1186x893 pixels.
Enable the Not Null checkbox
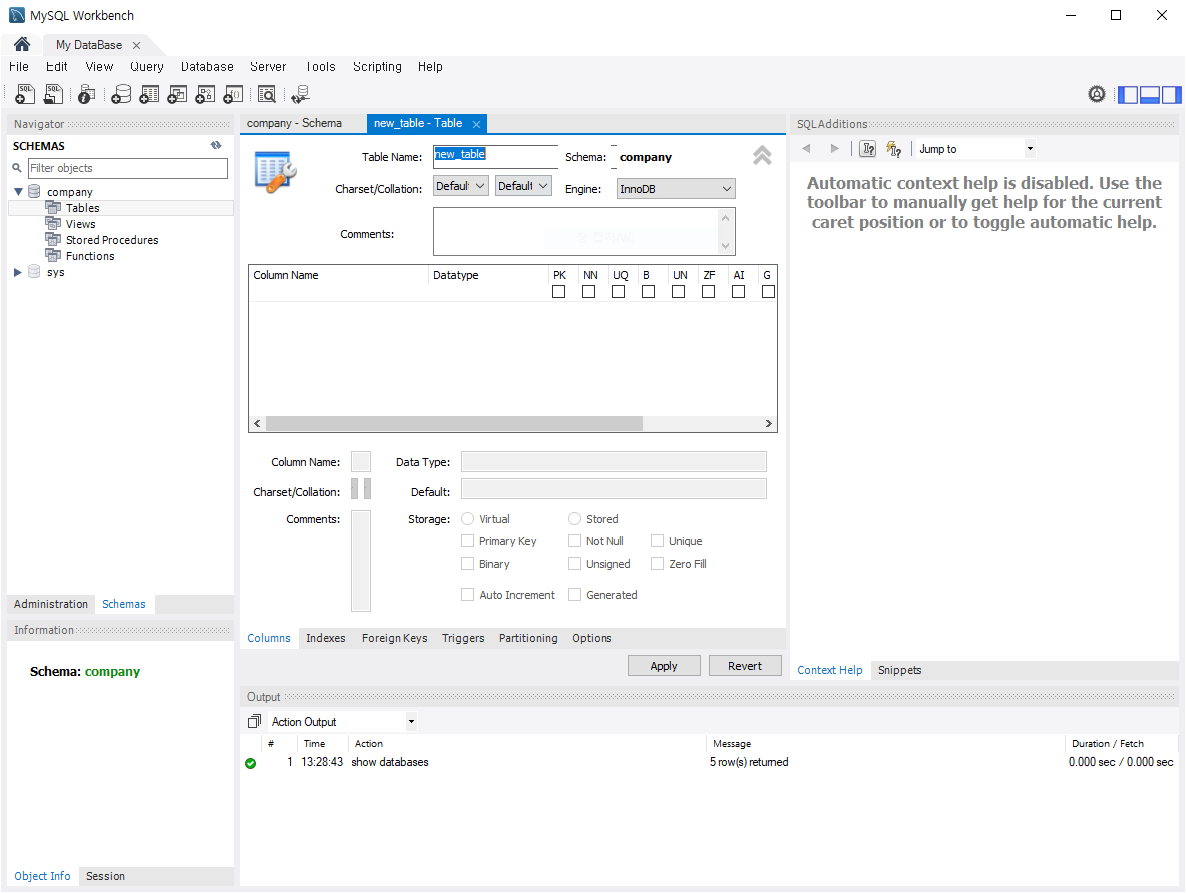click(x=575, y=541)
